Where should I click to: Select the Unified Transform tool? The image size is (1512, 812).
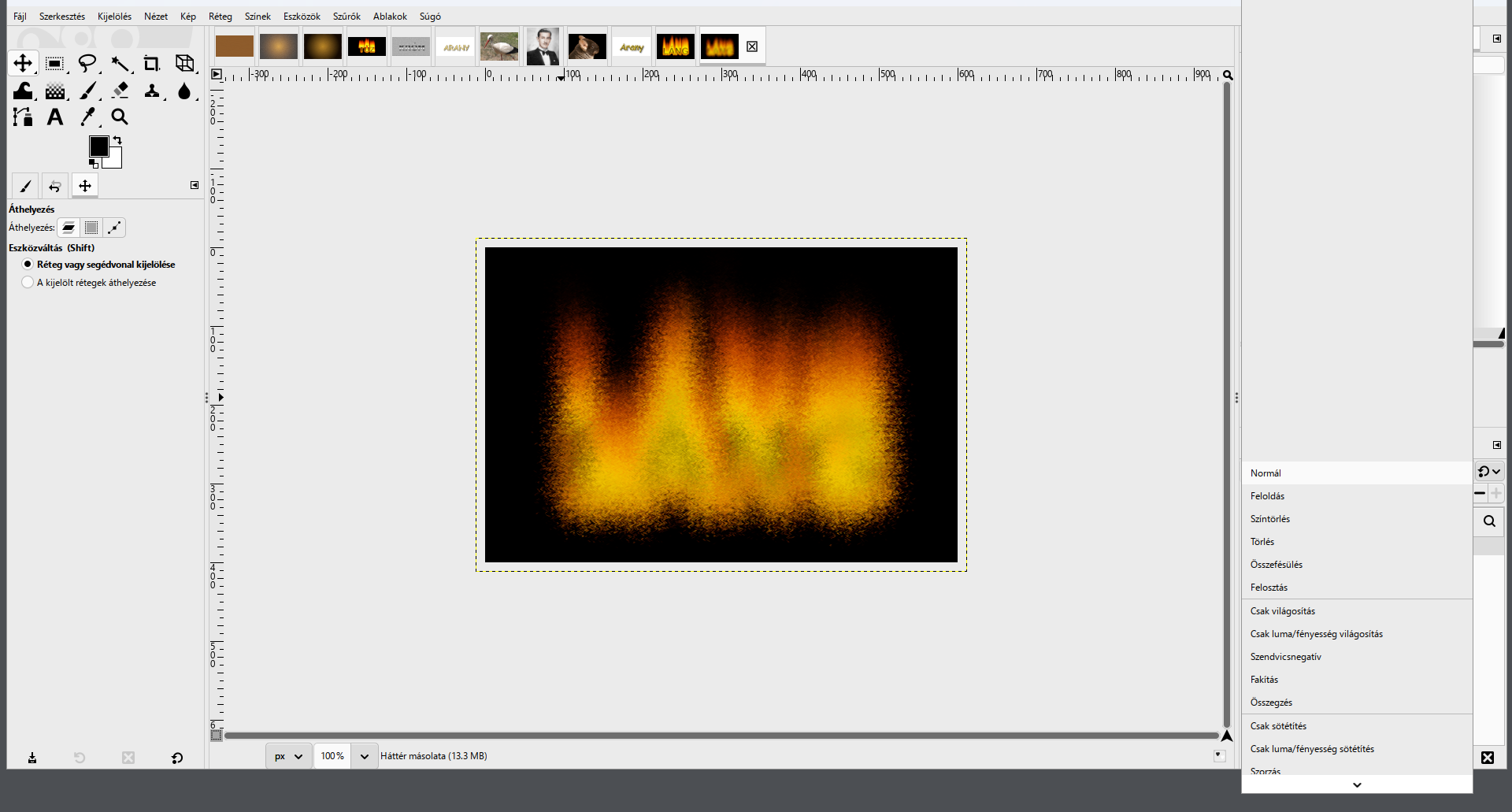coord(184,63)
